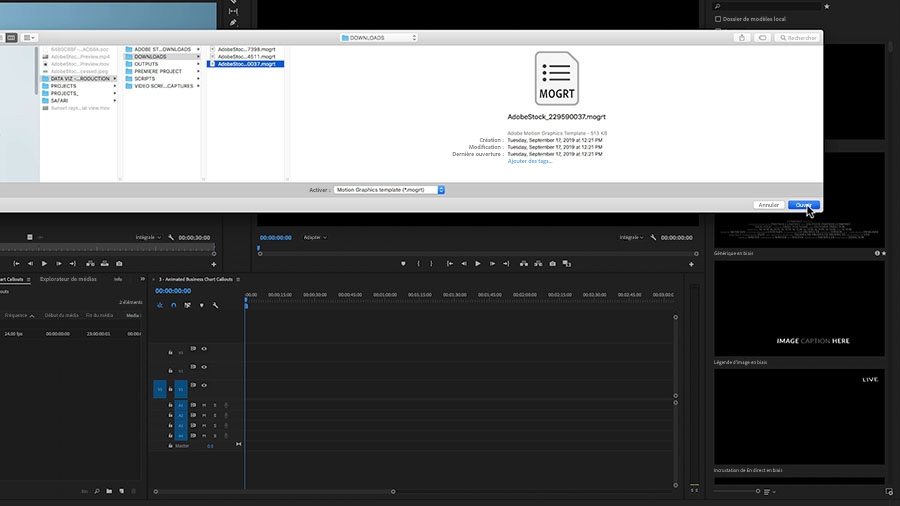Open the VIDEO SCRE...CAPTURES folder

point(162,86)
